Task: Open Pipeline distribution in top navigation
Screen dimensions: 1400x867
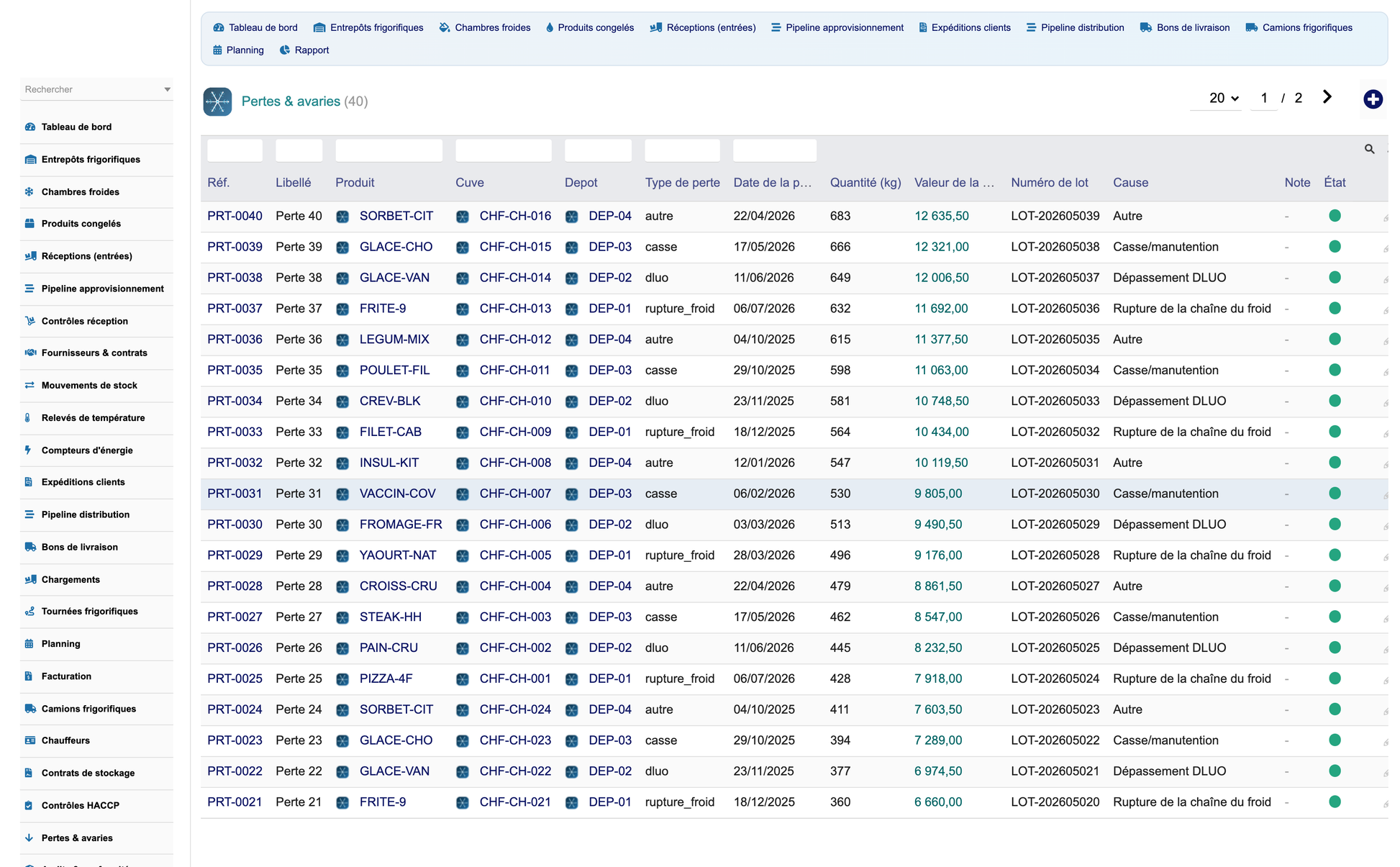Action: (x=1075, y=27)
